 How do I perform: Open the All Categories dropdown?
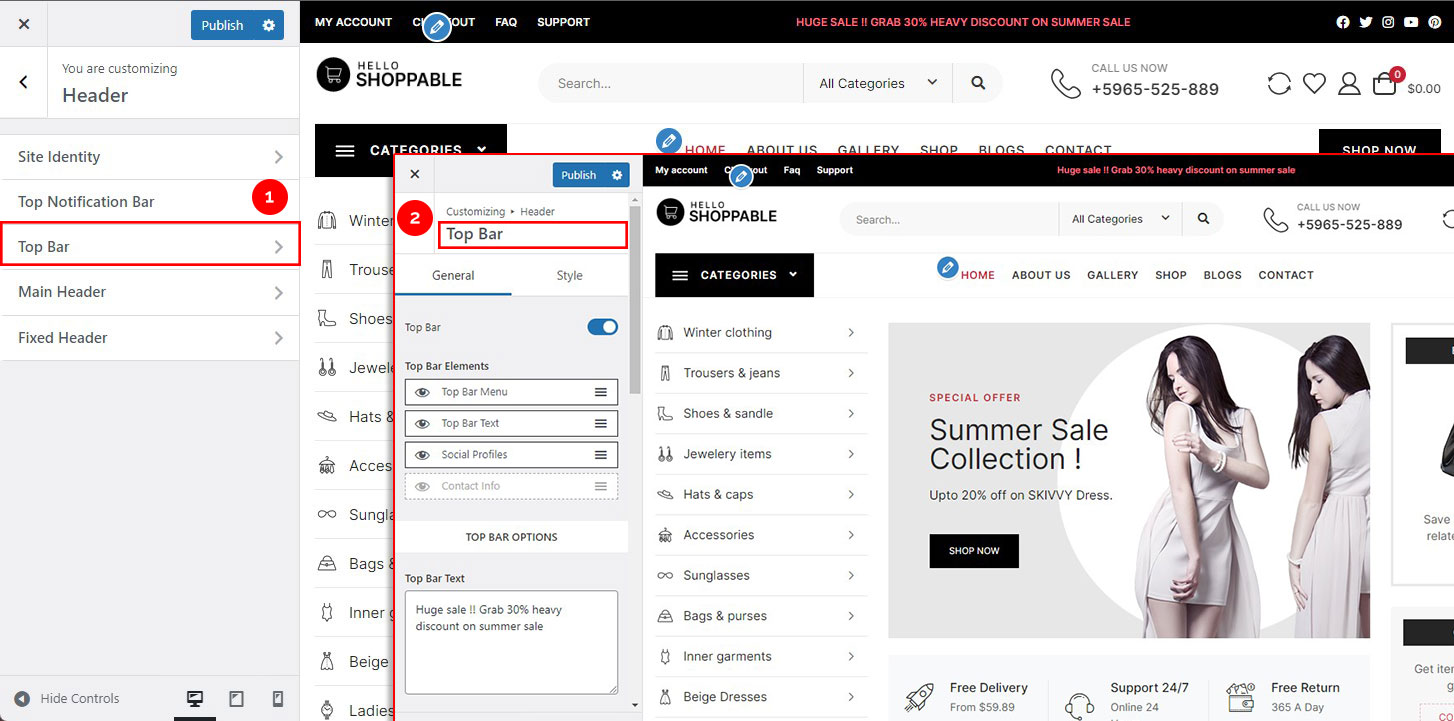[877, 83]
